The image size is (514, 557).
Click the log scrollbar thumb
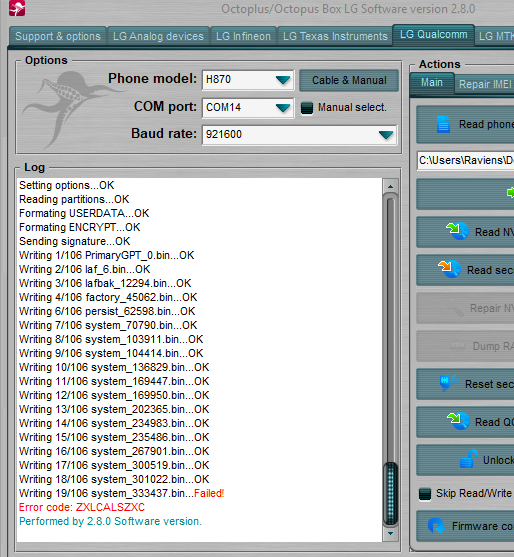point(390,493)
